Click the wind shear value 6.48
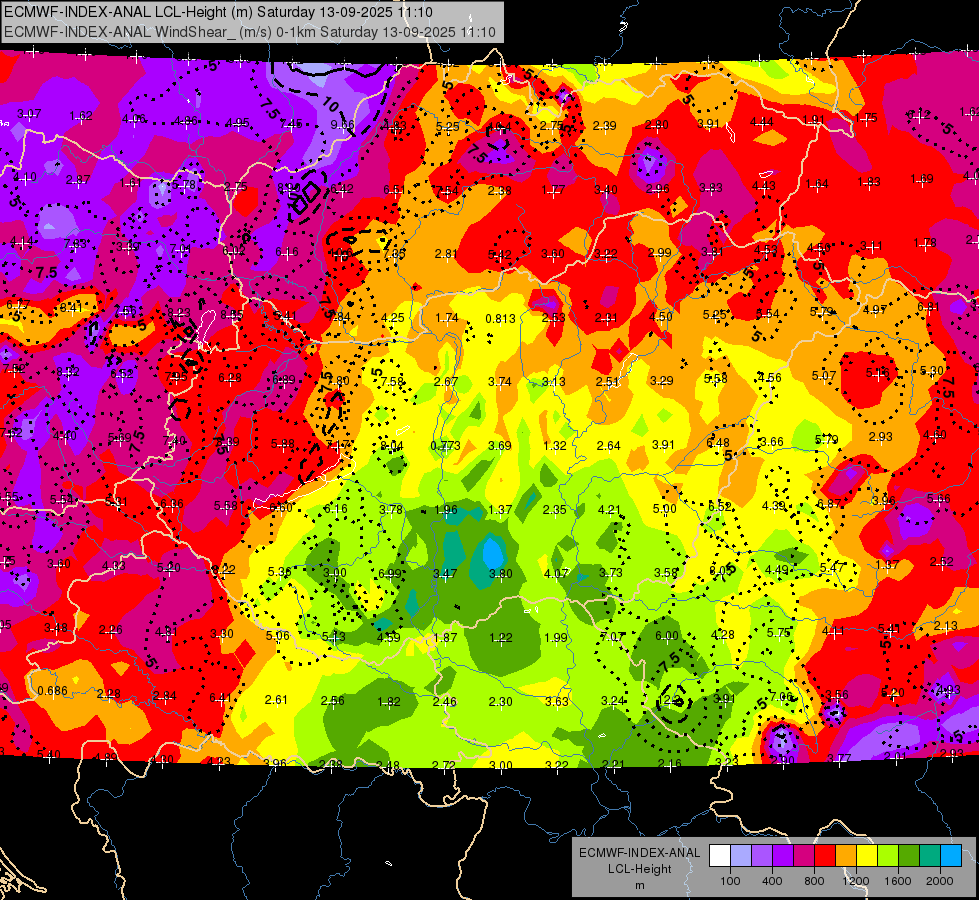 (718, 443)
